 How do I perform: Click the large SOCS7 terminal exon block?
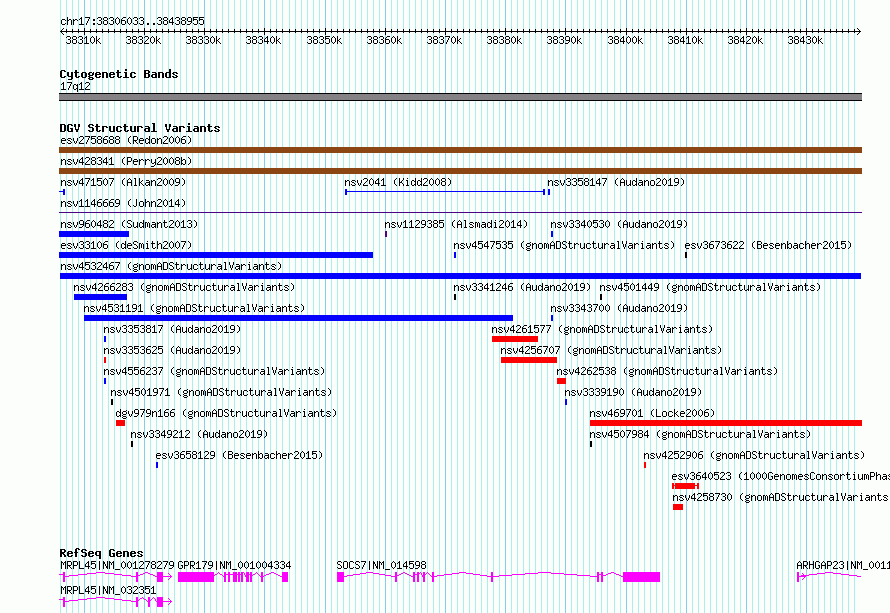(x=641, y=577)
